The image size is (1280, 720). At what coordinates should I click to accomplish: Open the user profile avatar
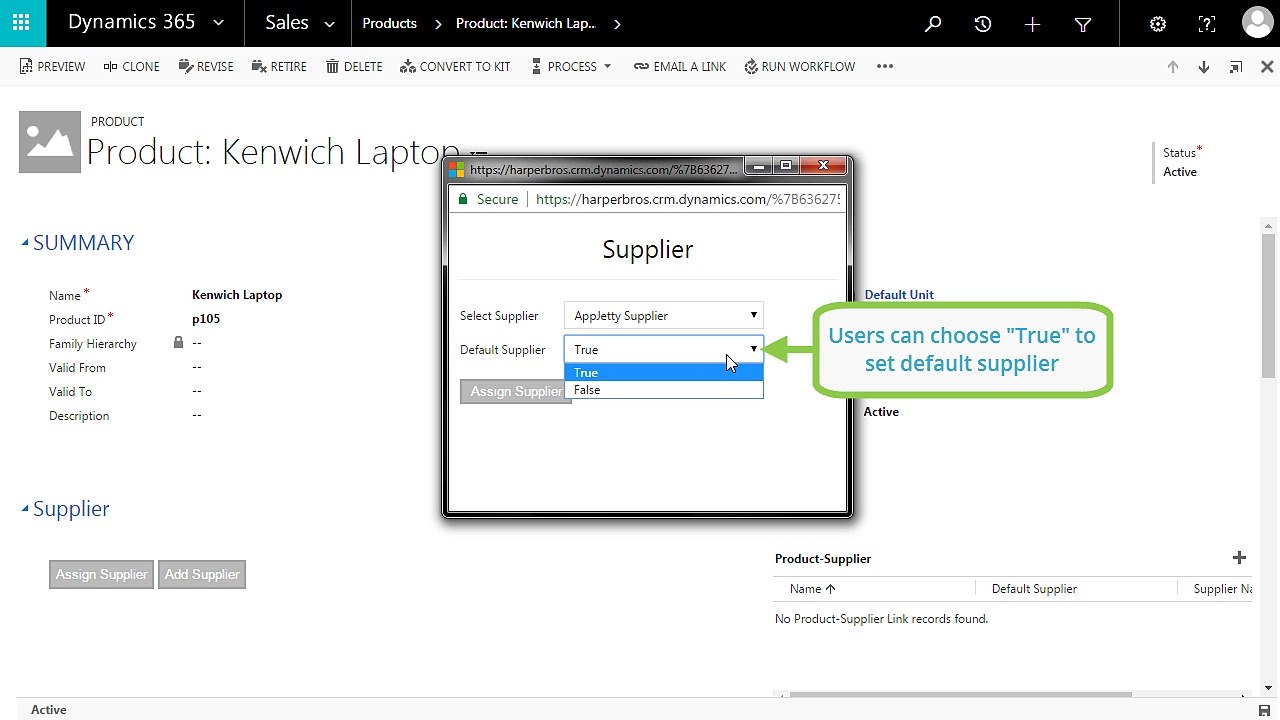coord(1257,23)
